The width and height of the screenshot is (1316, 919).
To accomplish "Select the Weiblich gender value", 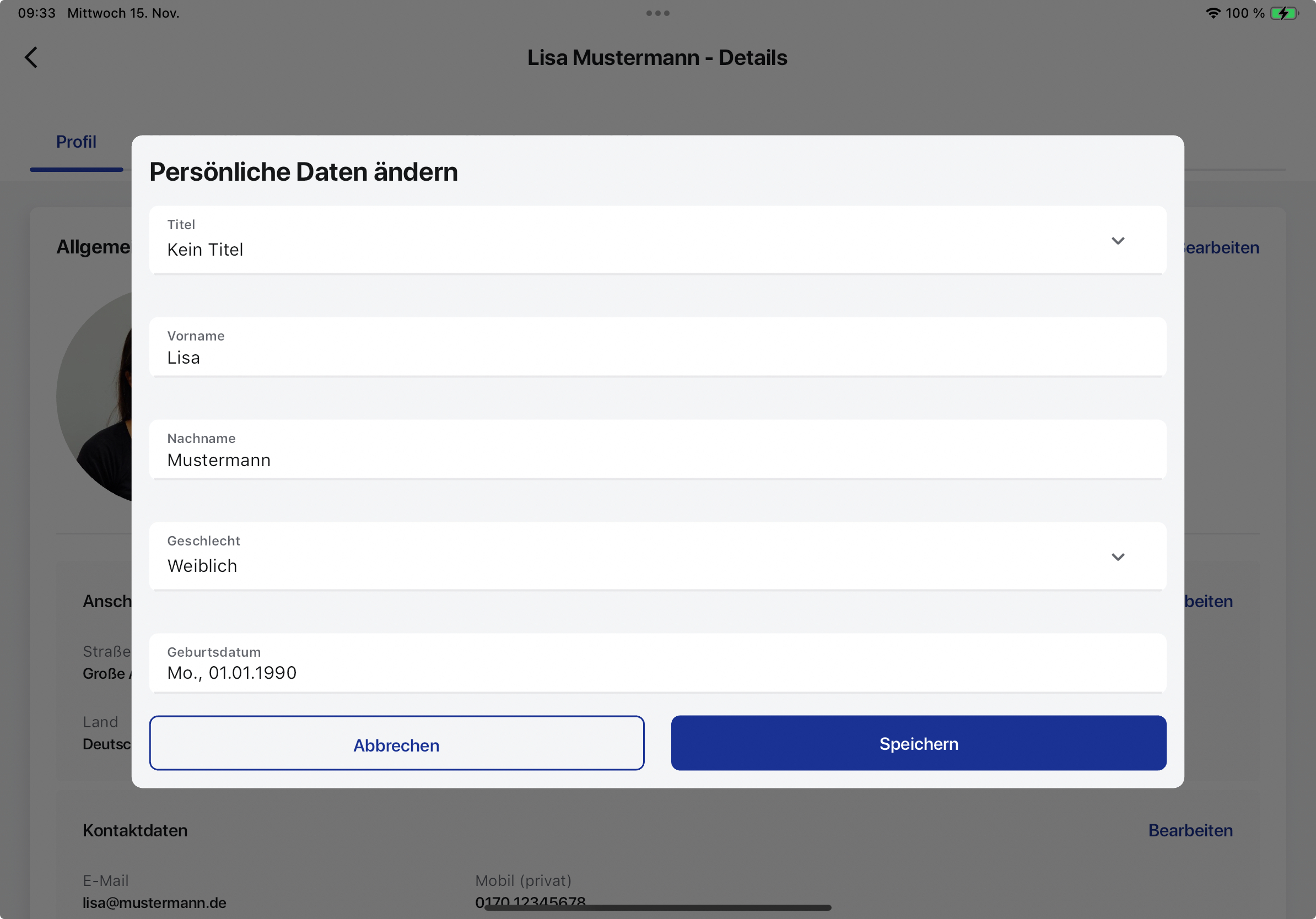I will [x=202, y=566].
